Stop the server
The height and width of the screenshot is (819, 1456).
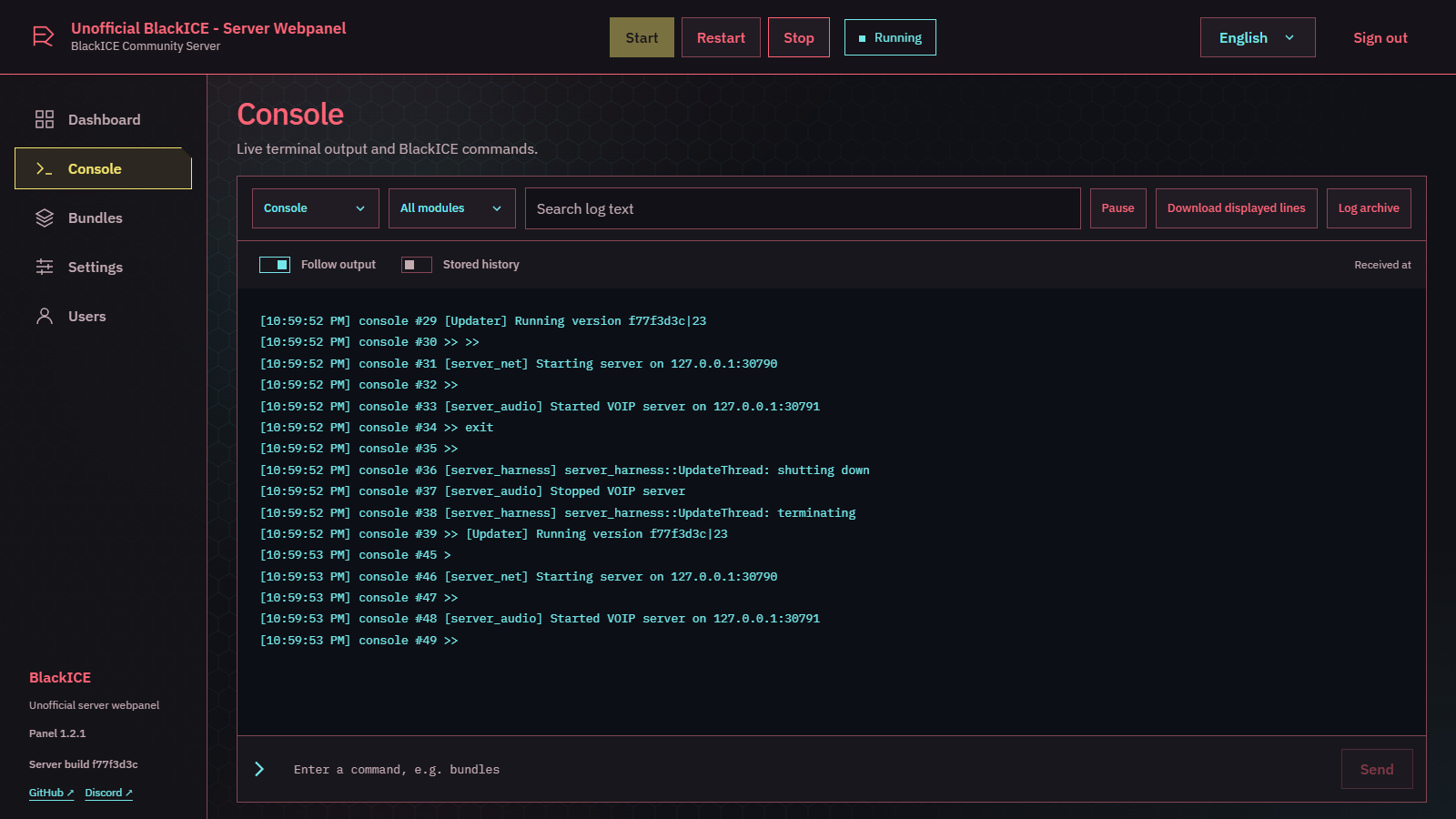click(799, 37)
